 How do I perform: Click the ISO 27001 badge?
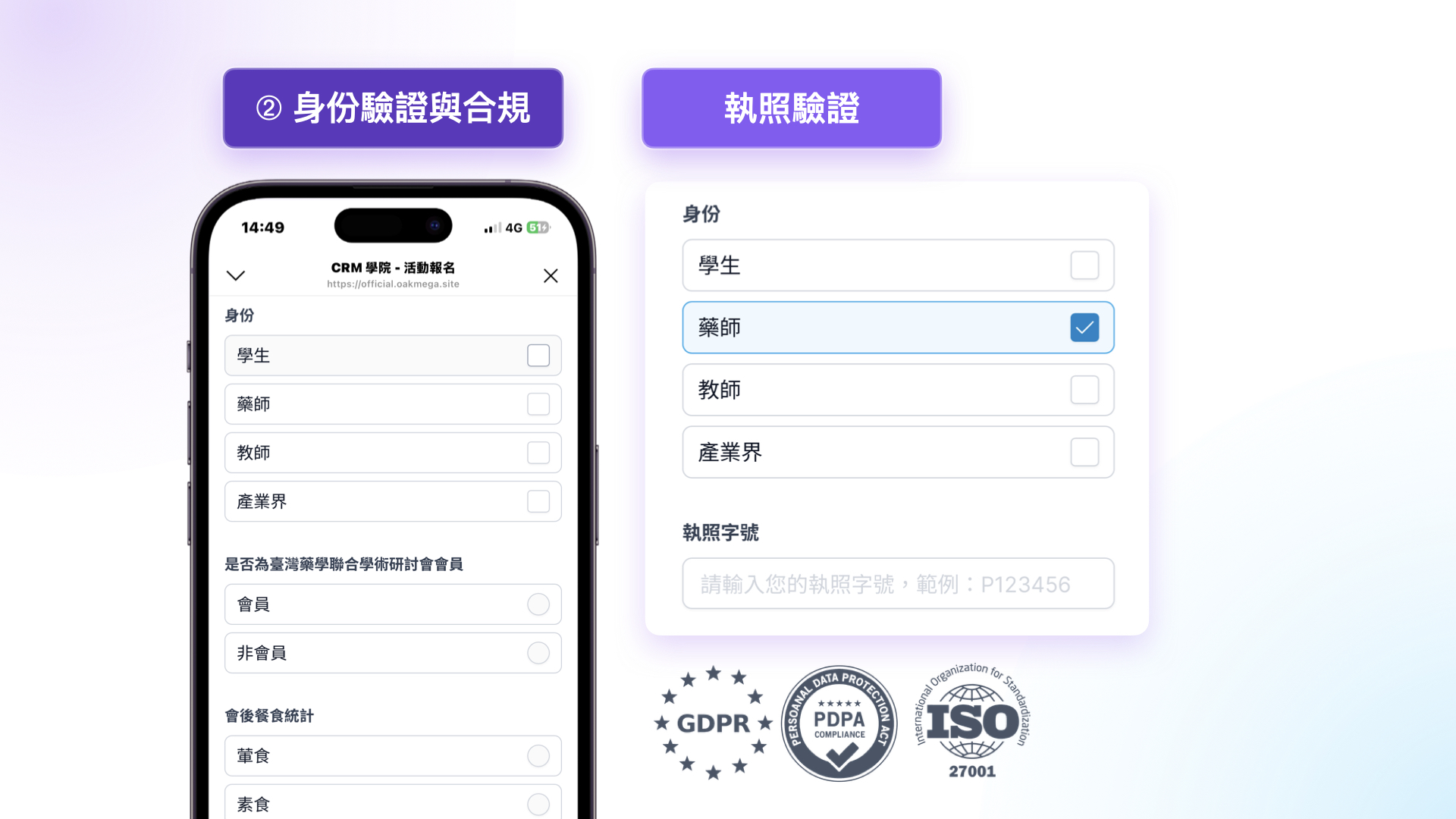(x=973, y=722)
